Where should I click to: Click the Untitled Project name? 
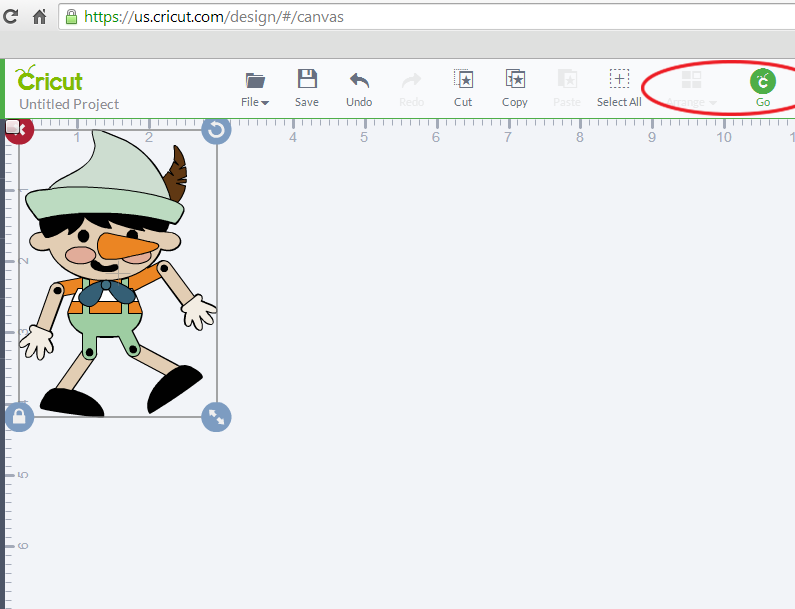pyautogui.click(x=69, y=104)
